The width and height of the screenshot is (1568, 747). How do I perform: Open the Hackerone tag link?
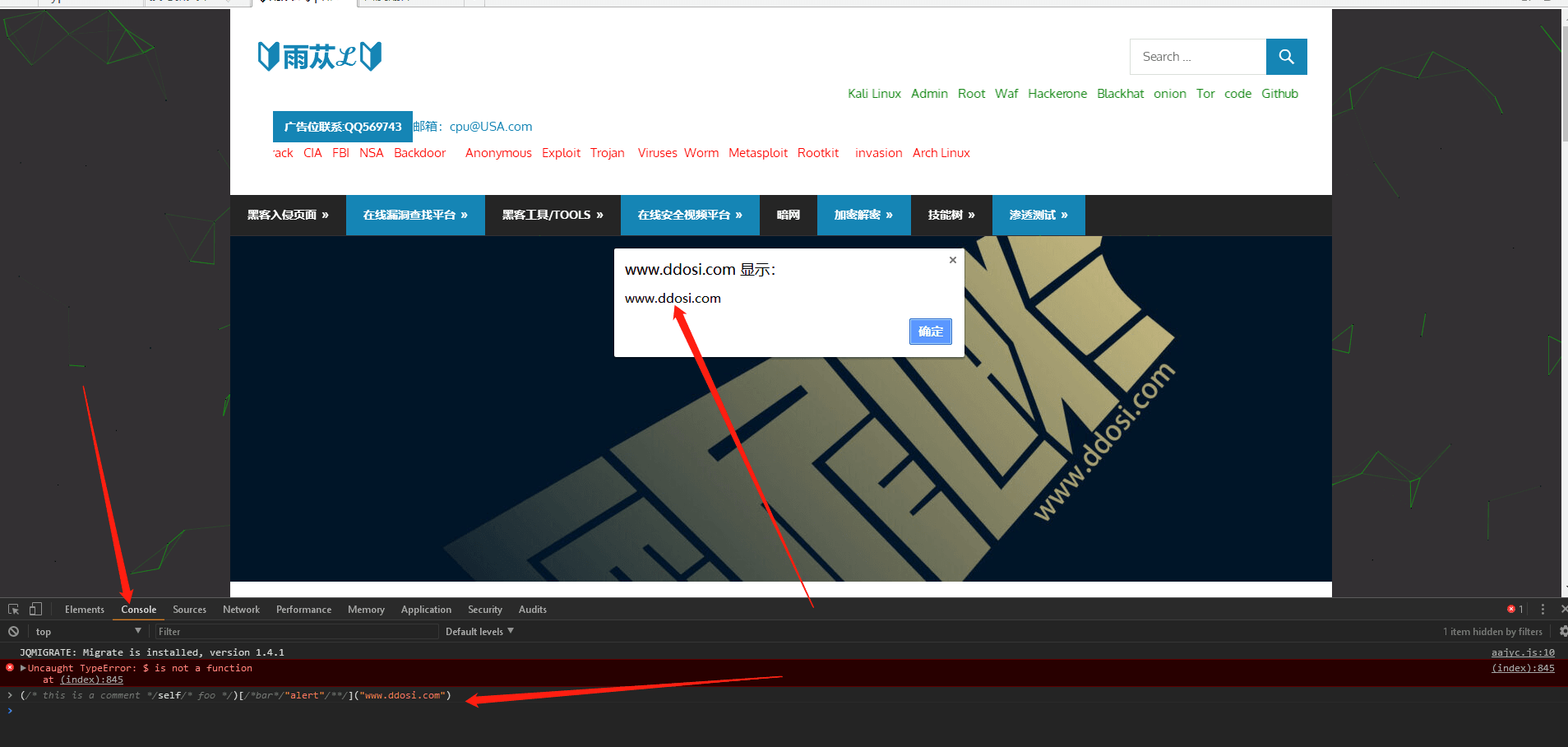[x=1057, y=94]
